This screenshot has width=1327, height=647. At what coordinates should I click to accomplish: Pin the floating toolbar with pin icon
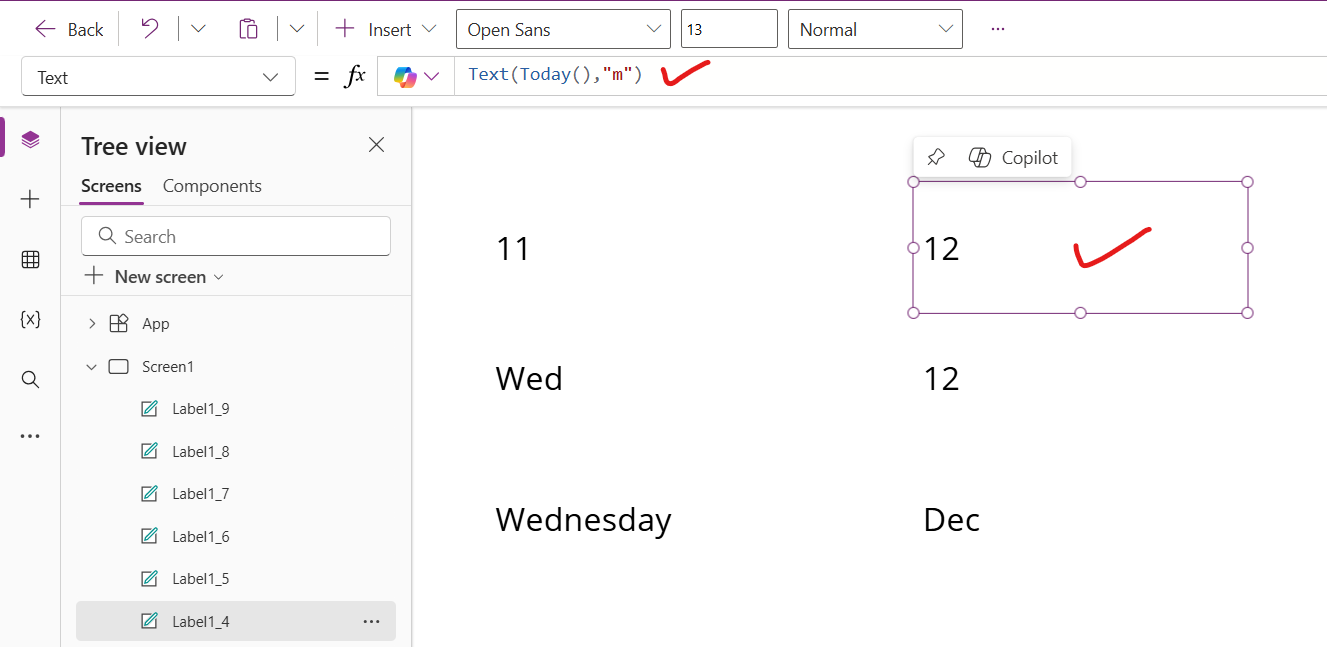tap(936, 157)
